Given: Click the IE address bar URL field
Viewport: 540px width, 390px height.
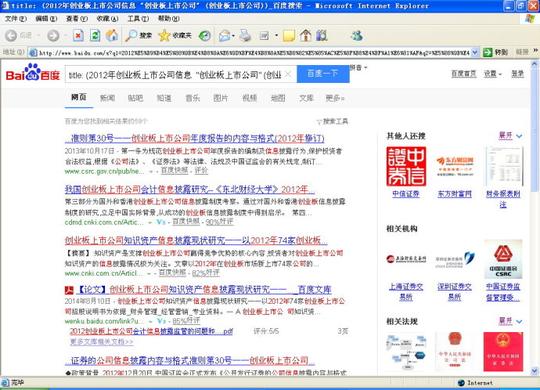Looking at the screenshot, I should (x=254, y=53).
